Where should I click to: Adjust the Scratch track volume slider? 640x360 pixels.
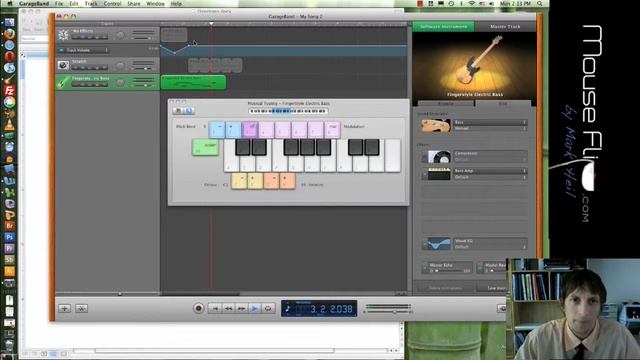coord(144,68)
